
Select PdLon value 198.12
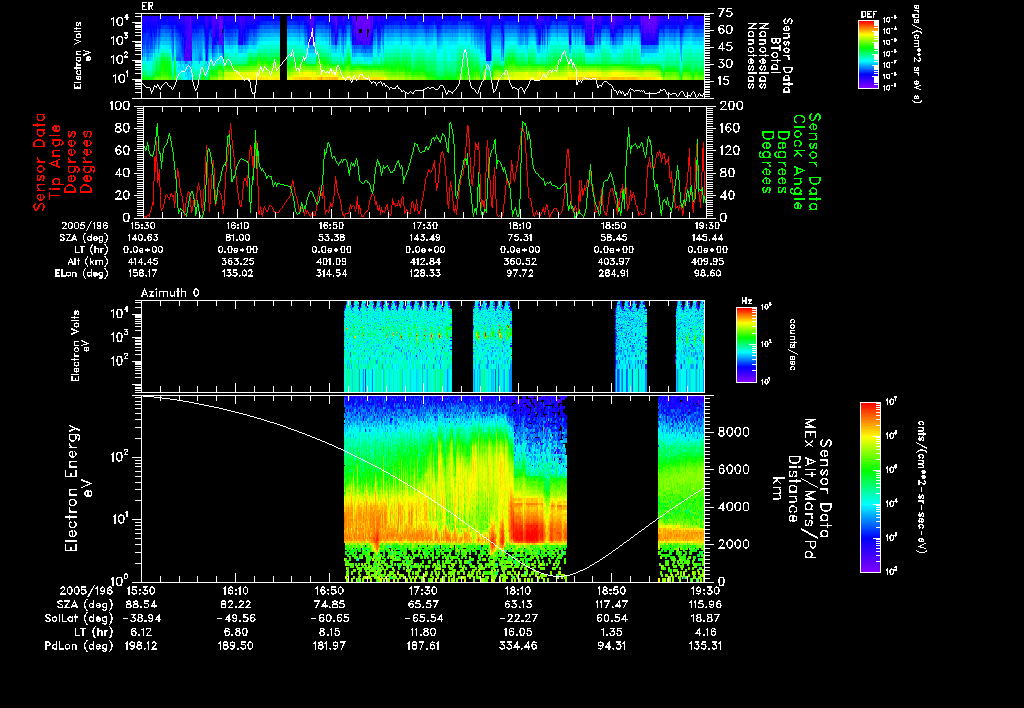(141, 646)
